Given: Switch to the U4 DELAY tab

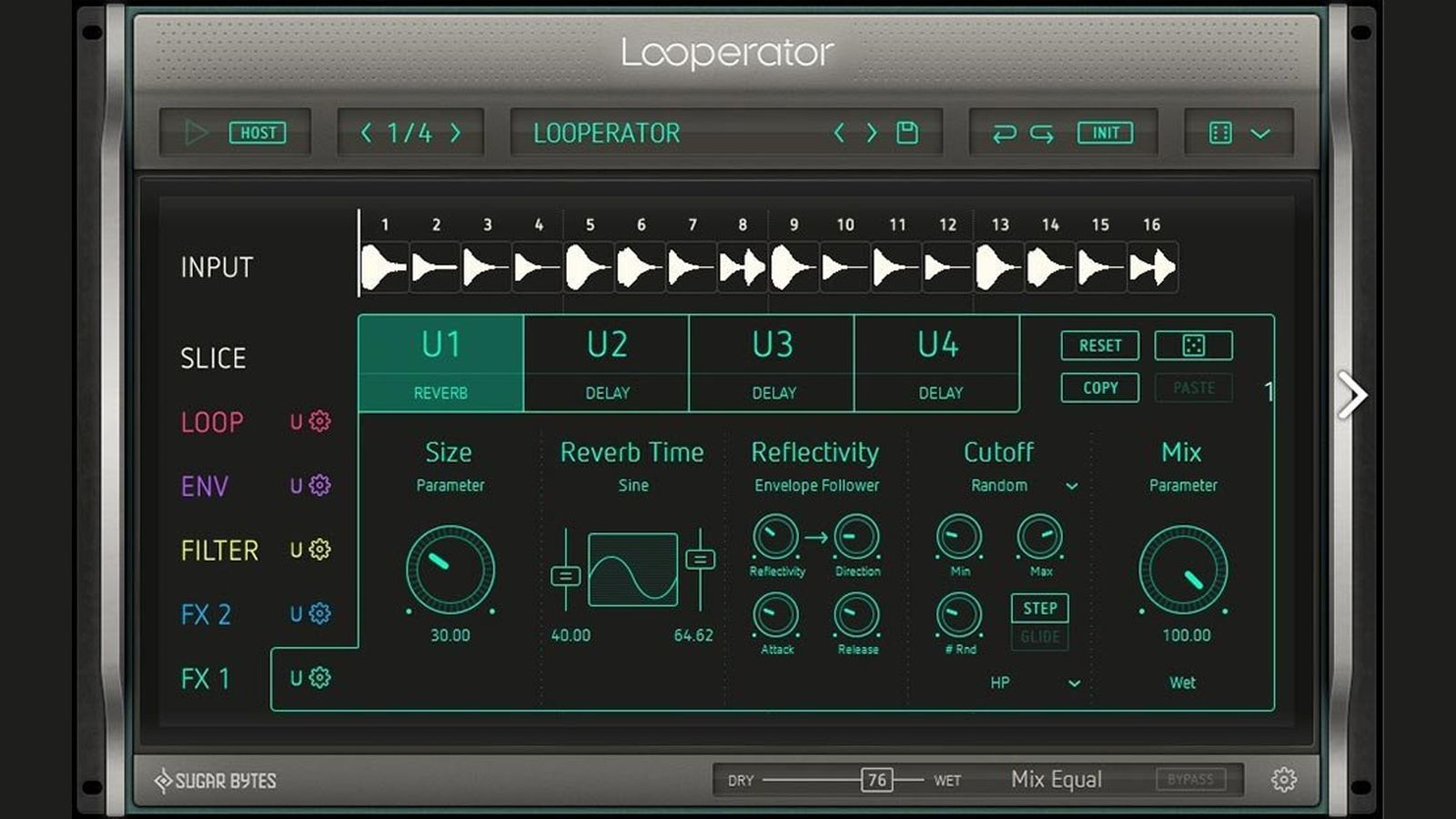Looking at the screenshot, I should coord(937,363).
